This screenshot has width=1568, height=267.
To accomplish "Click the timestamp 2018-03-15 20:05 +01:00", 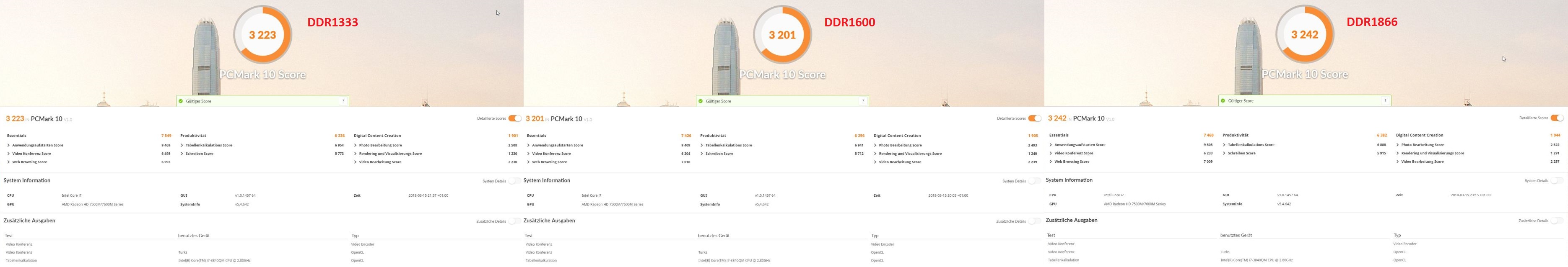I will pos(948,196).
